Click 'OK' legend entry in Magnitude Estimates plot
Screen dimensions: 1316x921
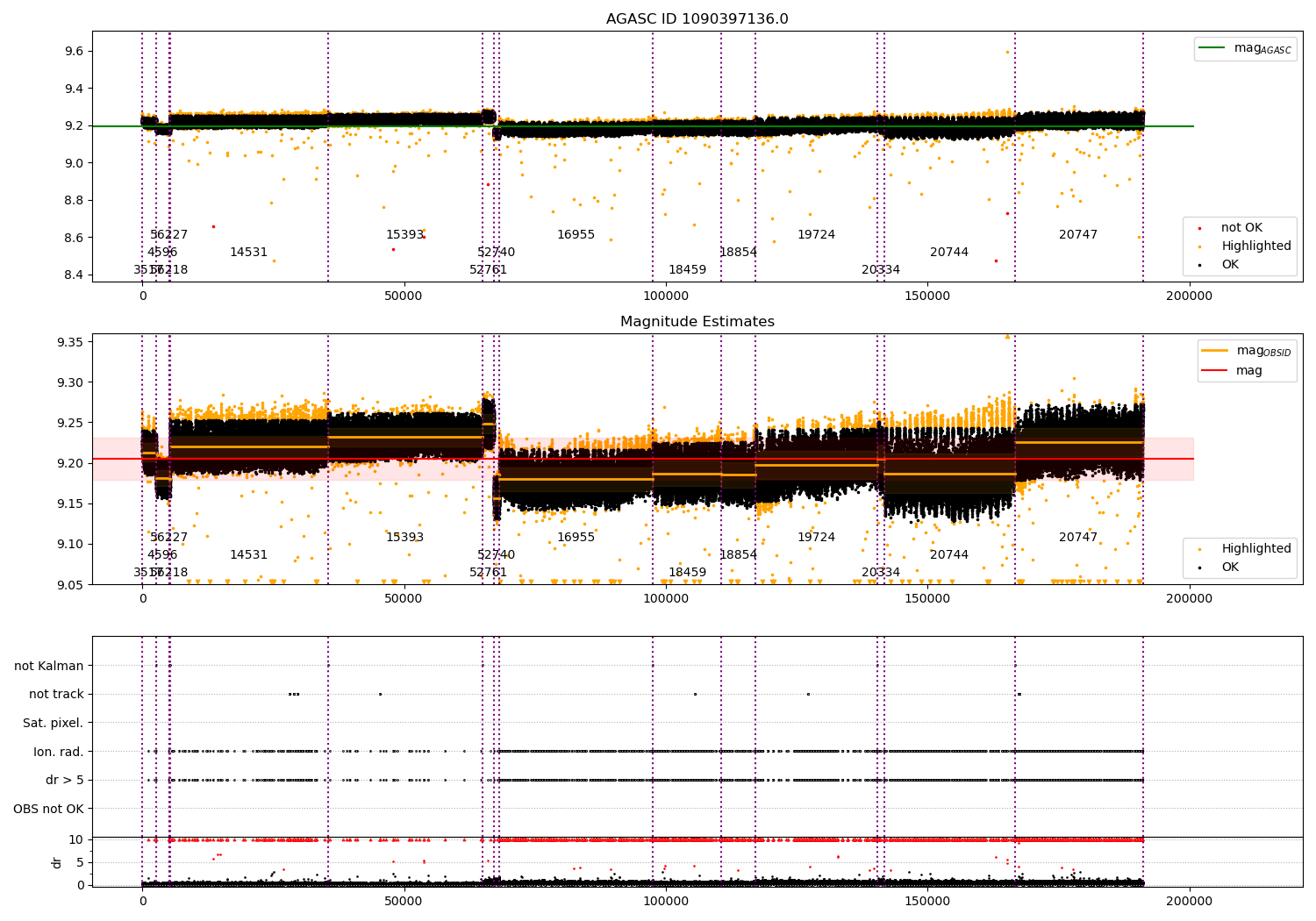click(x=1220, y=568)
